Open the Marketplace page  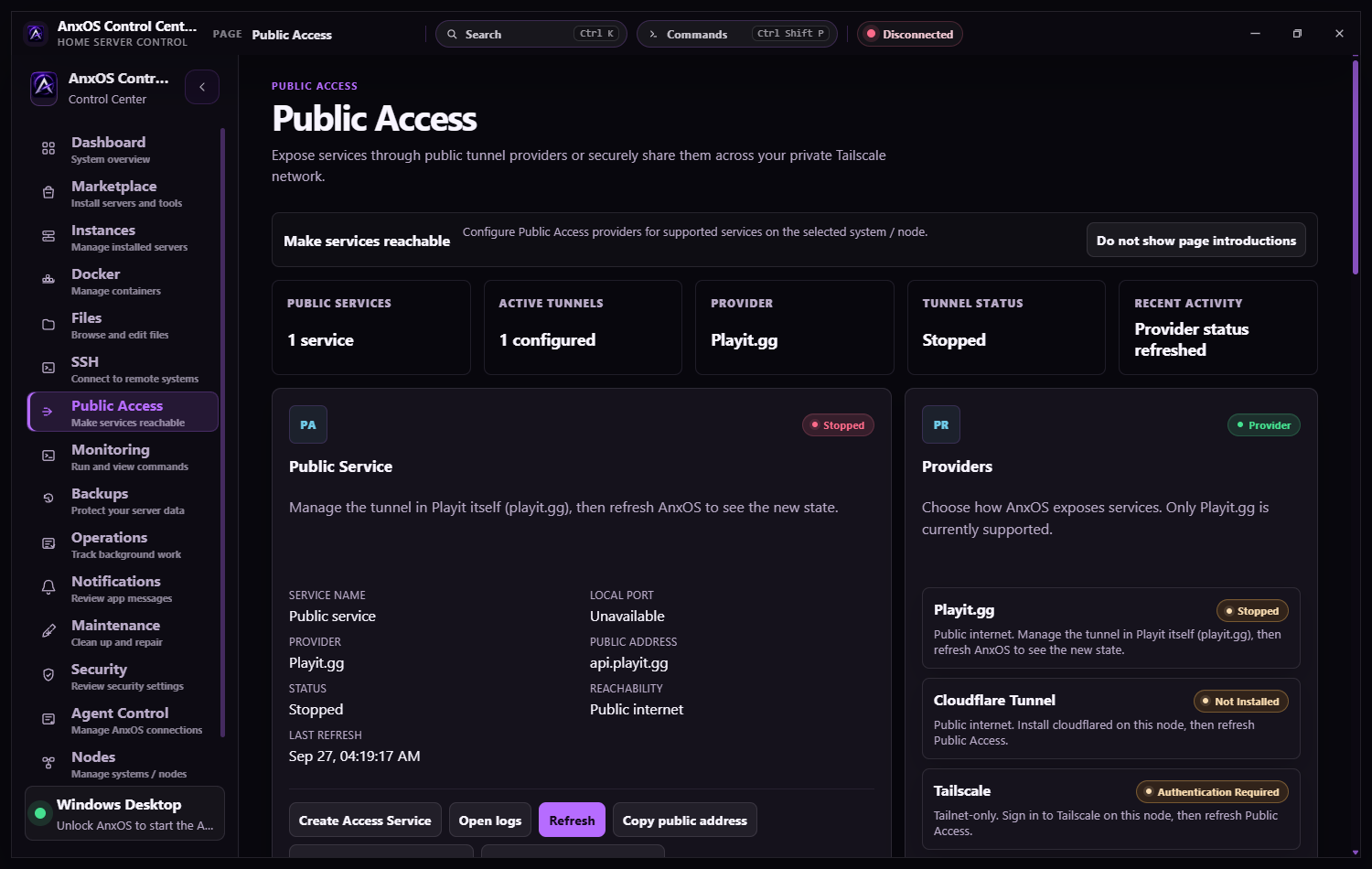coord(123,193)
